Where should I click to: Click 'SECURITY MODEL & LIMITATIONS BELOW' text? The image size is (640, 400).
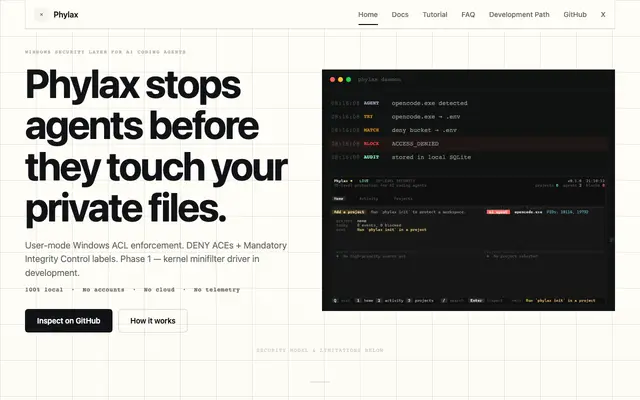[x=320, y=350]
